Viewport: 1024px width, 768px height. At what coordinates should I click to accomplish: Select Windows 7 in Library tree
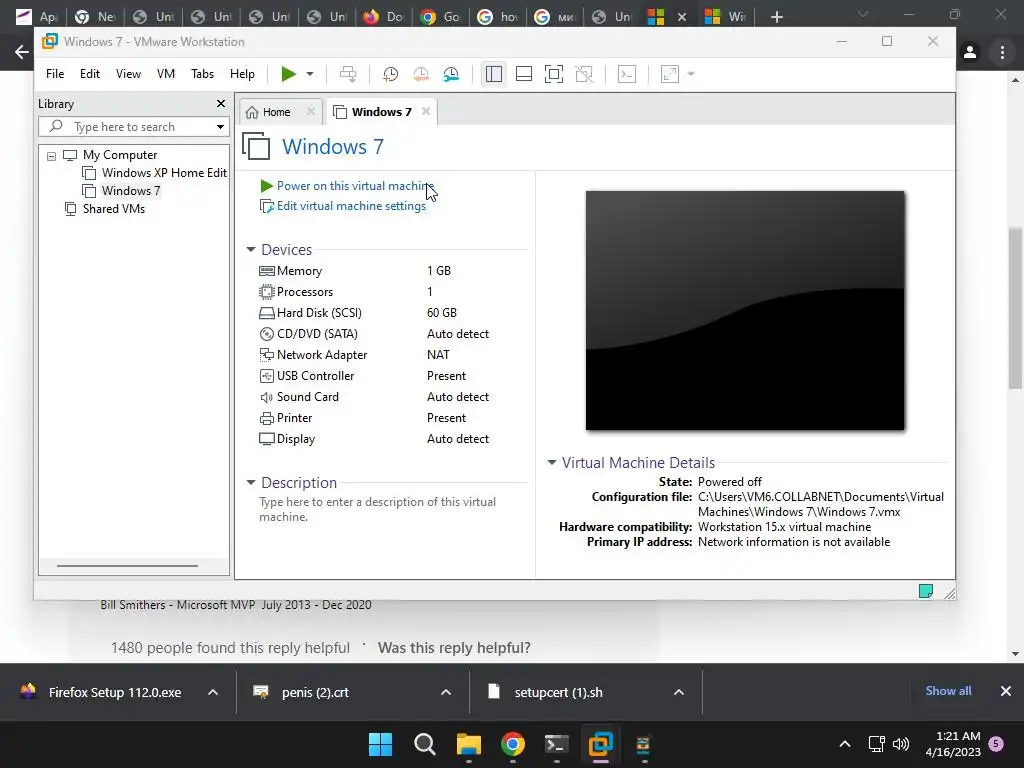point(131,191)
